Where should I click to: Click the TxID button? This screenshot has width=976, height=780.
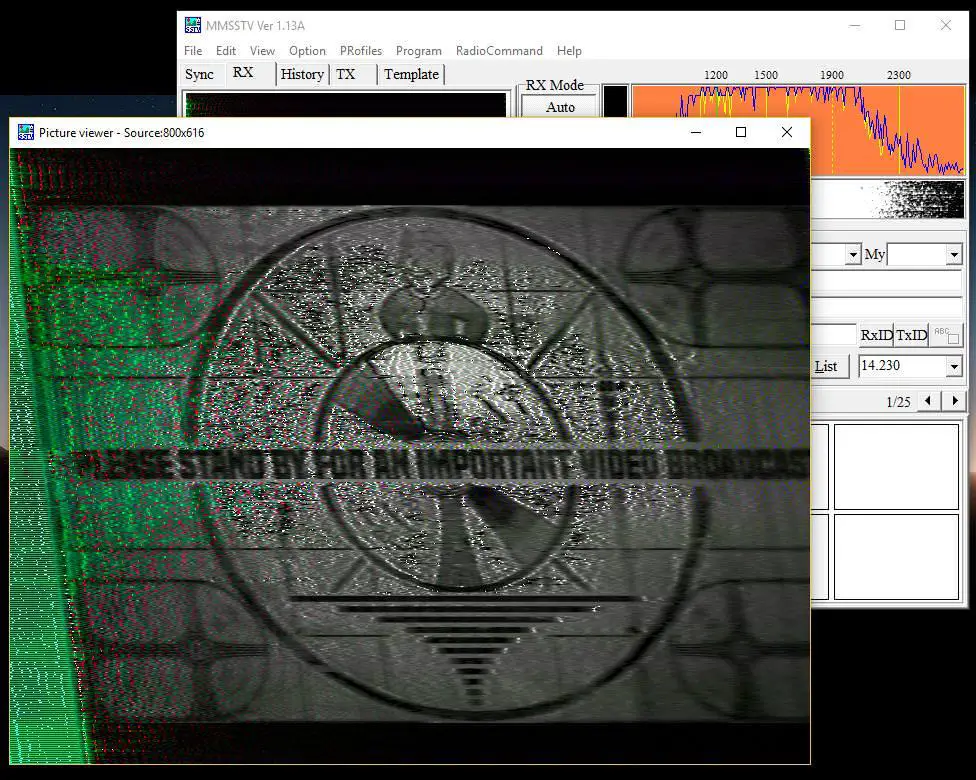(911, 335)
